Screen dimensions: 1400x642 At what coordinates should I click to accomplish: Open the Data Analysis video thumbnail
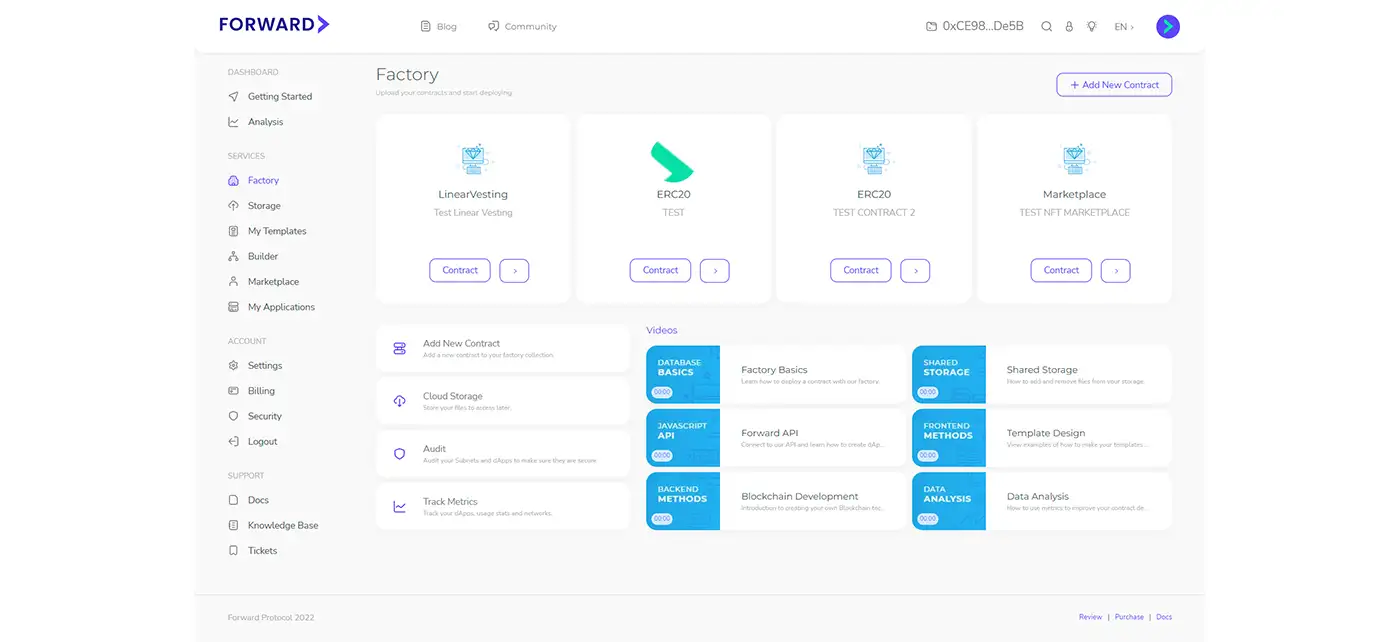tap(949, 501)
